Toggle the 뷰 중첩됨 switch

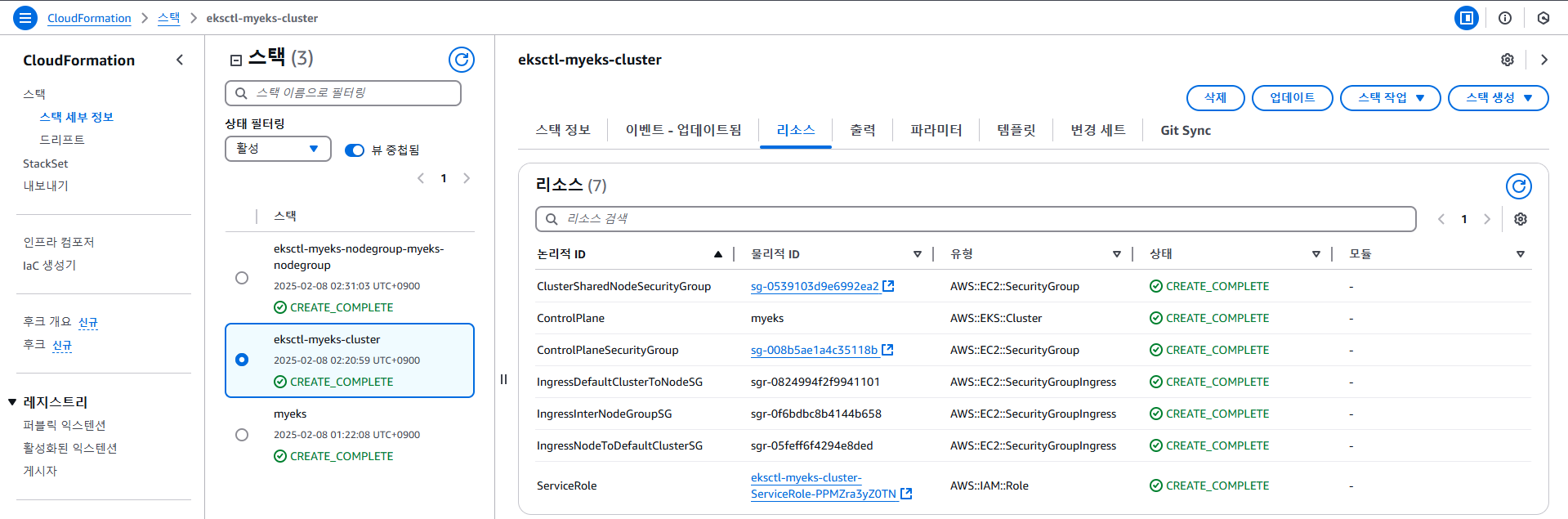(355, 150)
